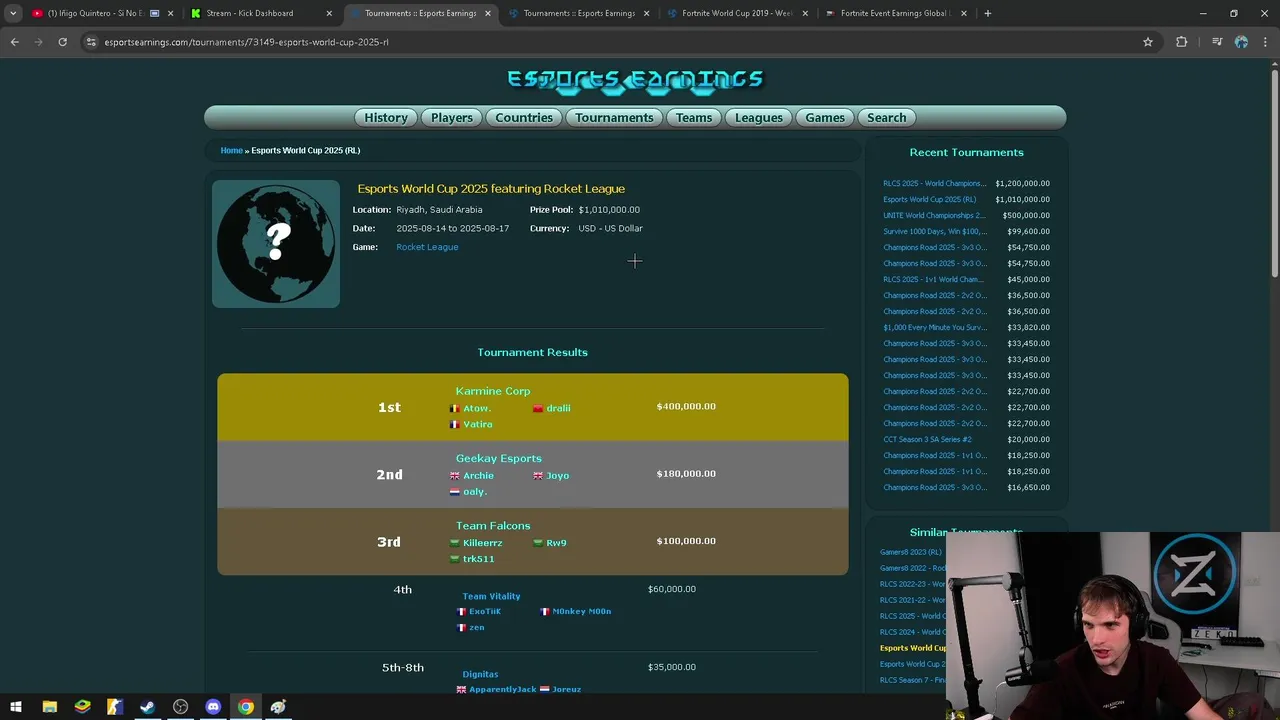Close the YouTube Iñigo Quintero tab
1280x720 pixels.
[170, 13]
